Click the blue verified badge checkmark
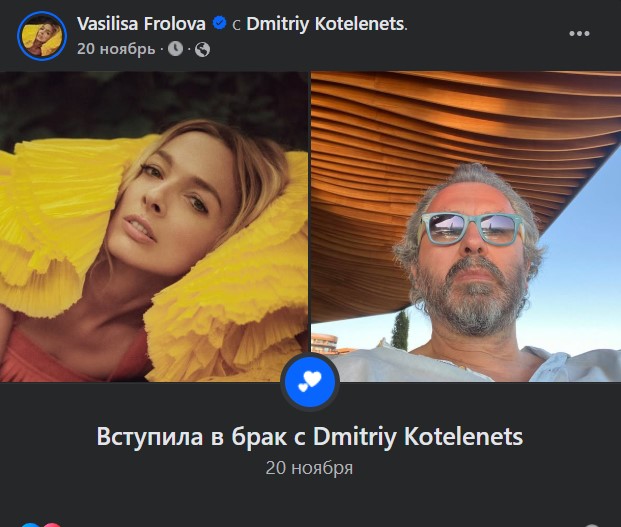The image size is (621, 527). [x=219, y=23]
